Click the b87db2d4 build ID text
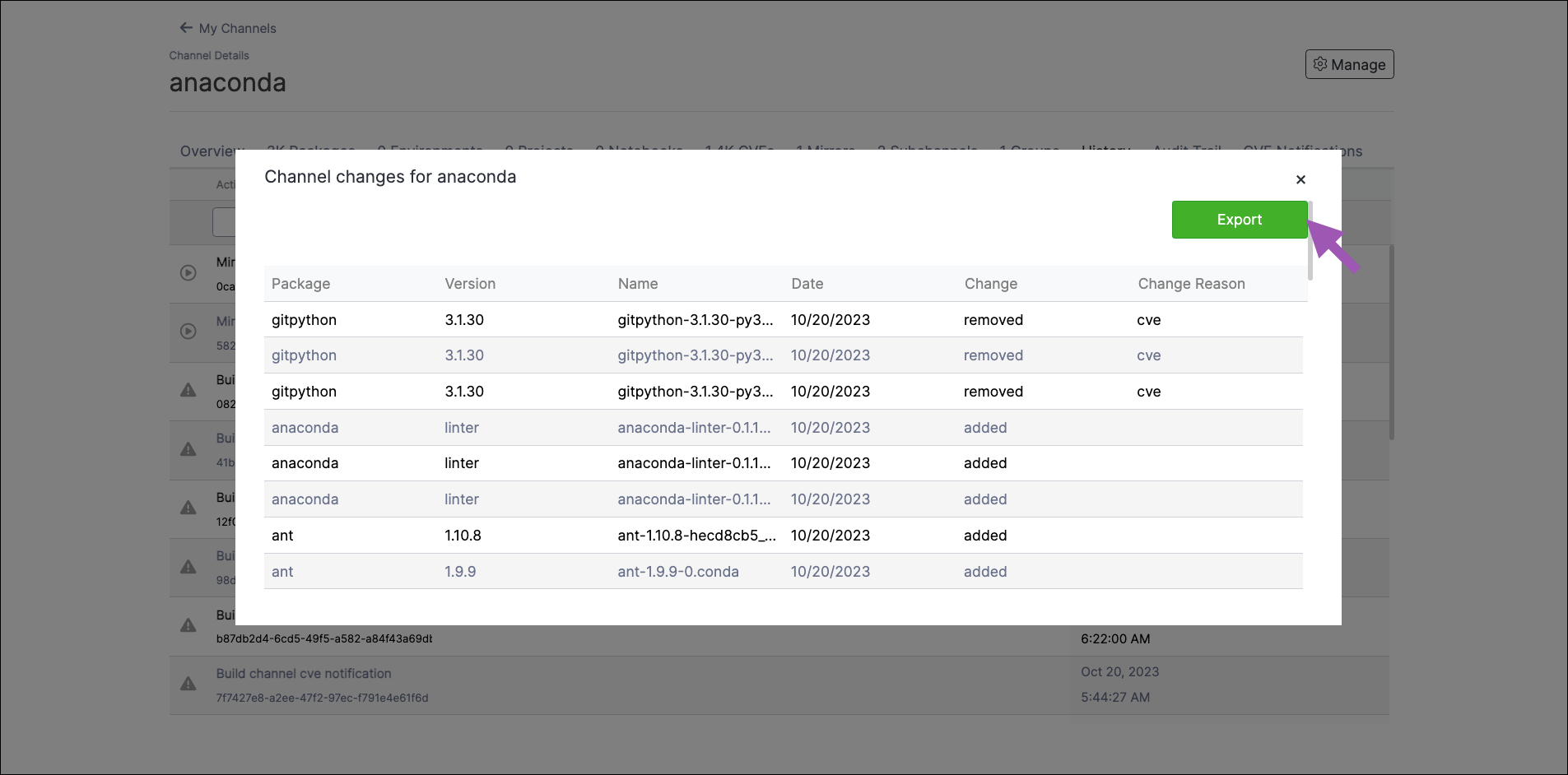 (323, 638)
